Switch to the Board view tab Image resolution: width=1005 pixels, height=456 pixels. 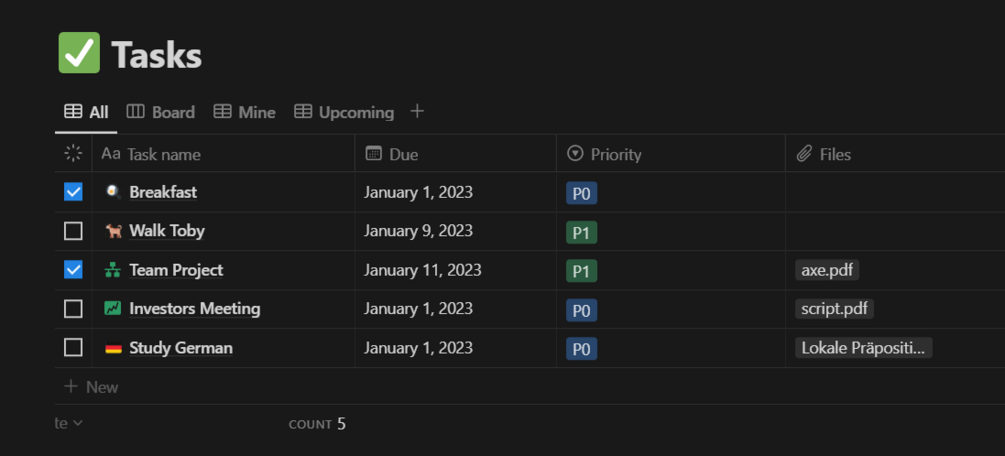click(x=161, y=112)
